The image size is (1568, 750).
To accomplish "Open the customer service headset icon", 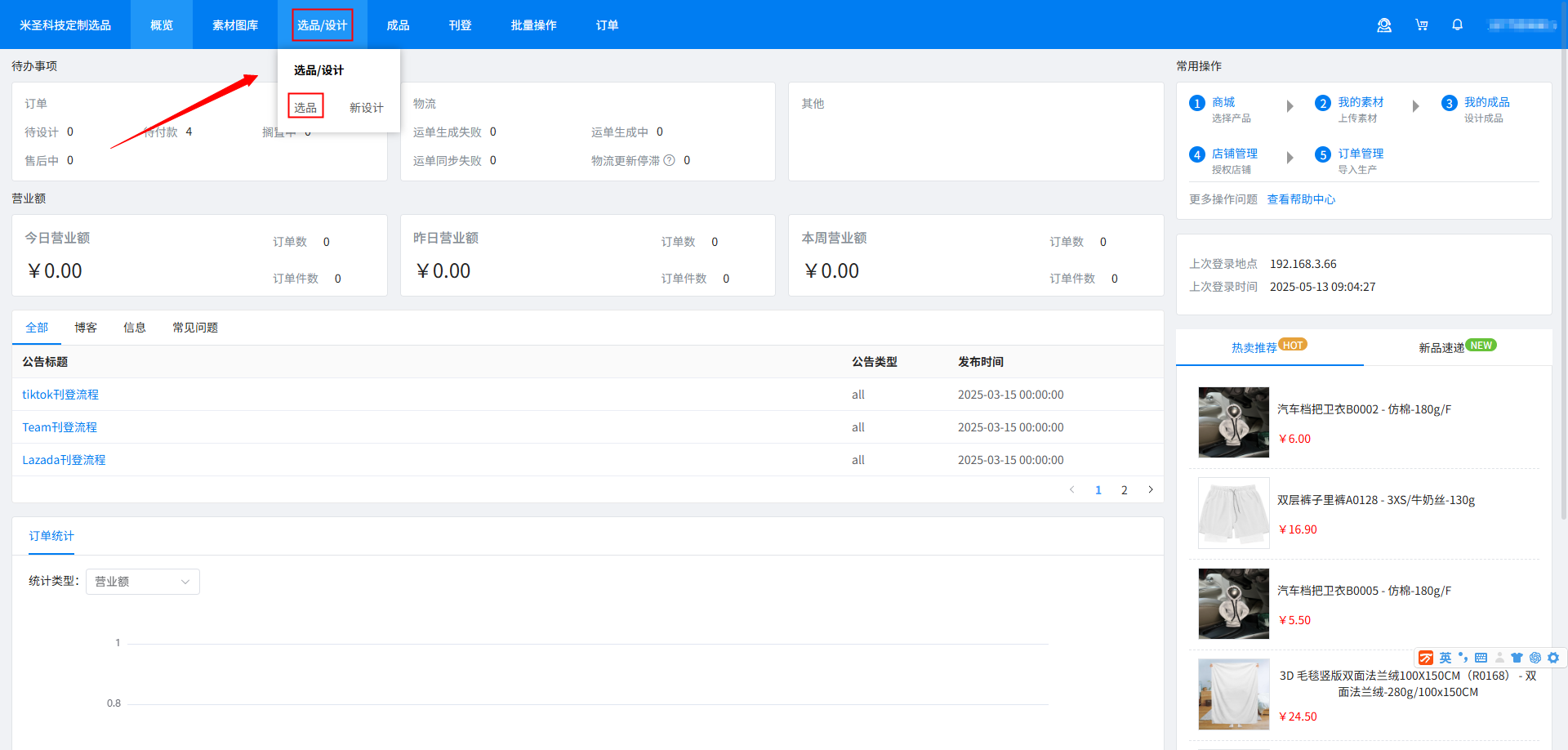I will click(1384, 25).
